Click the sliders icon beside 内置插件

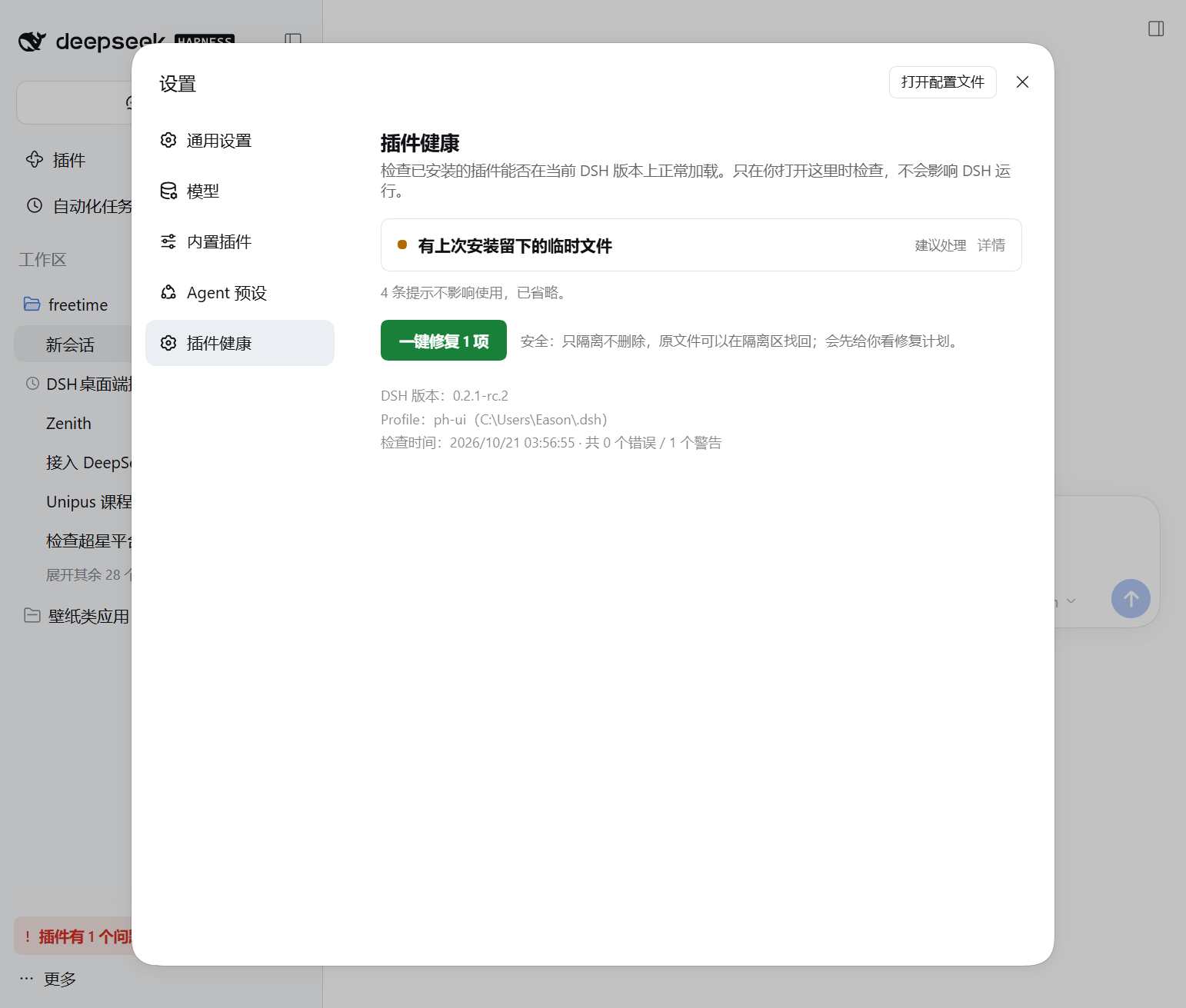168,241
